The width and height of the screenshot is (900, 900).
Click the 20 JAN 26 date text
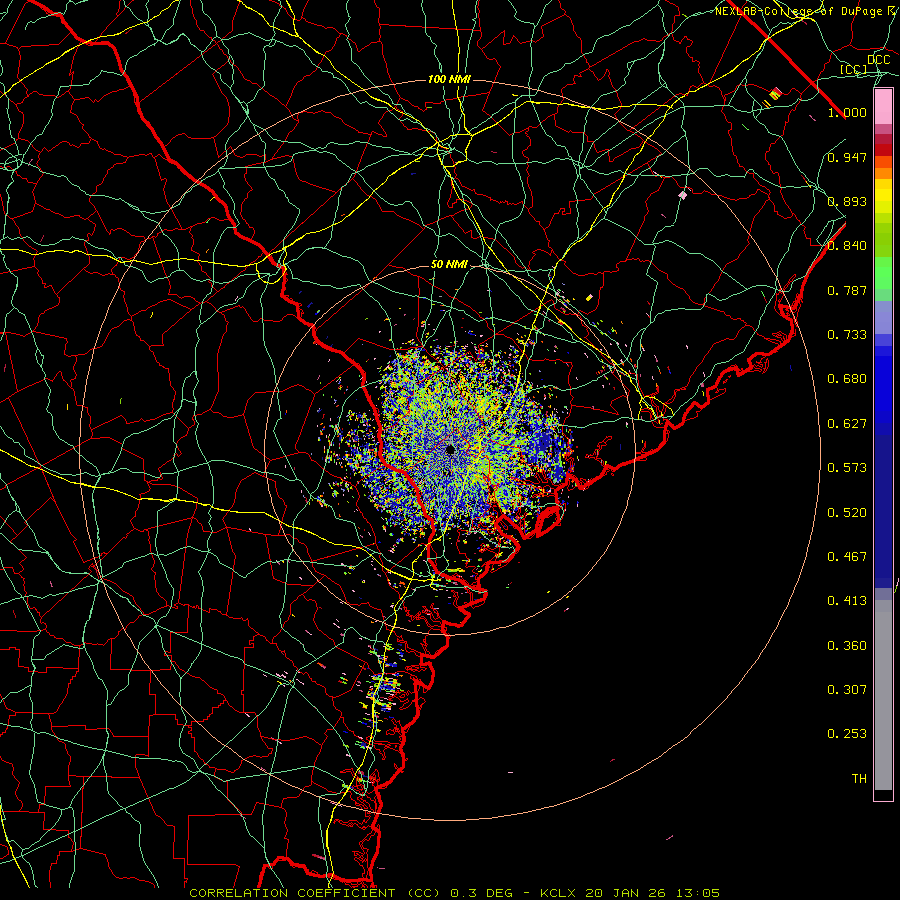point(624,893)
